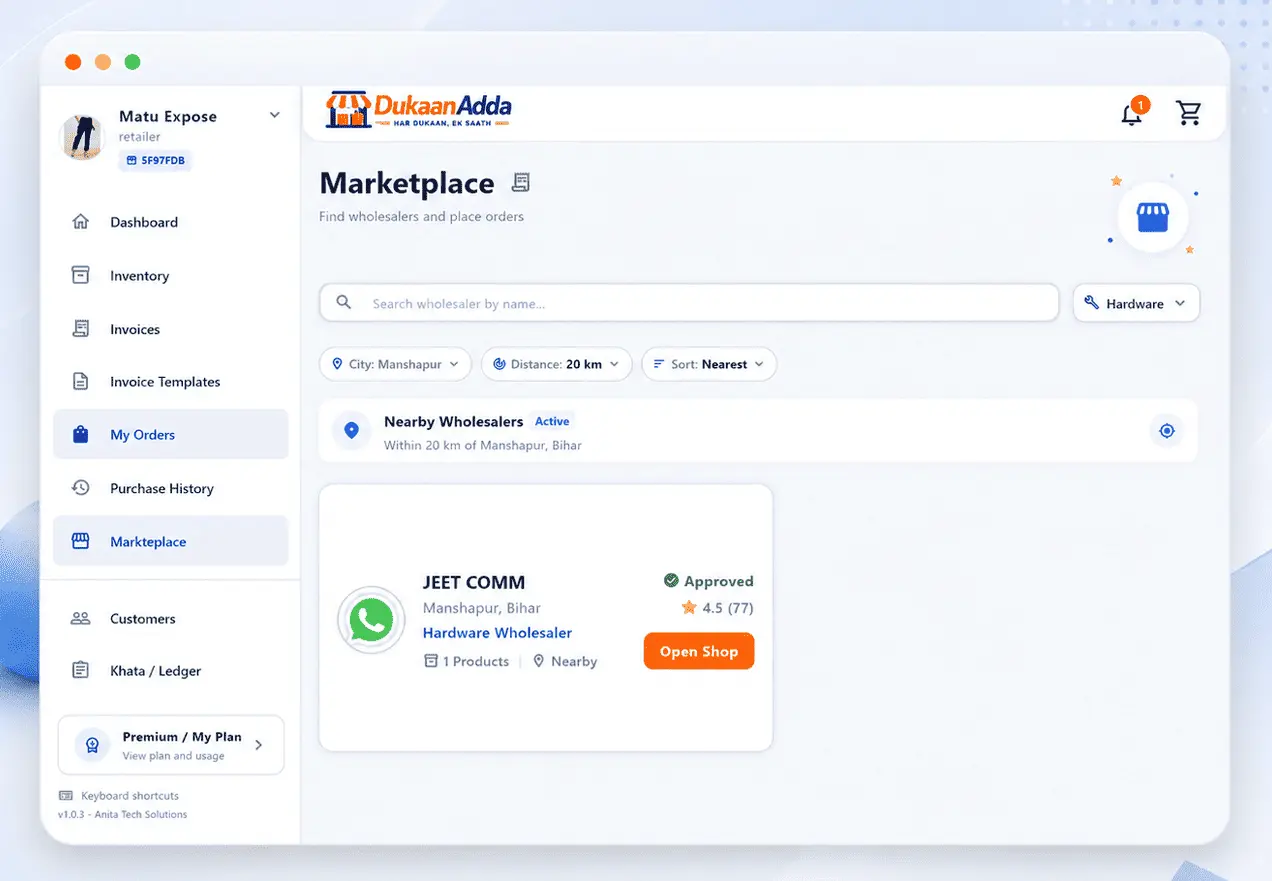Image resolution: width=1272 pixels, height=881 pixels.
Task: Click the Open Shop button
Action: click(x=699, y=651)
